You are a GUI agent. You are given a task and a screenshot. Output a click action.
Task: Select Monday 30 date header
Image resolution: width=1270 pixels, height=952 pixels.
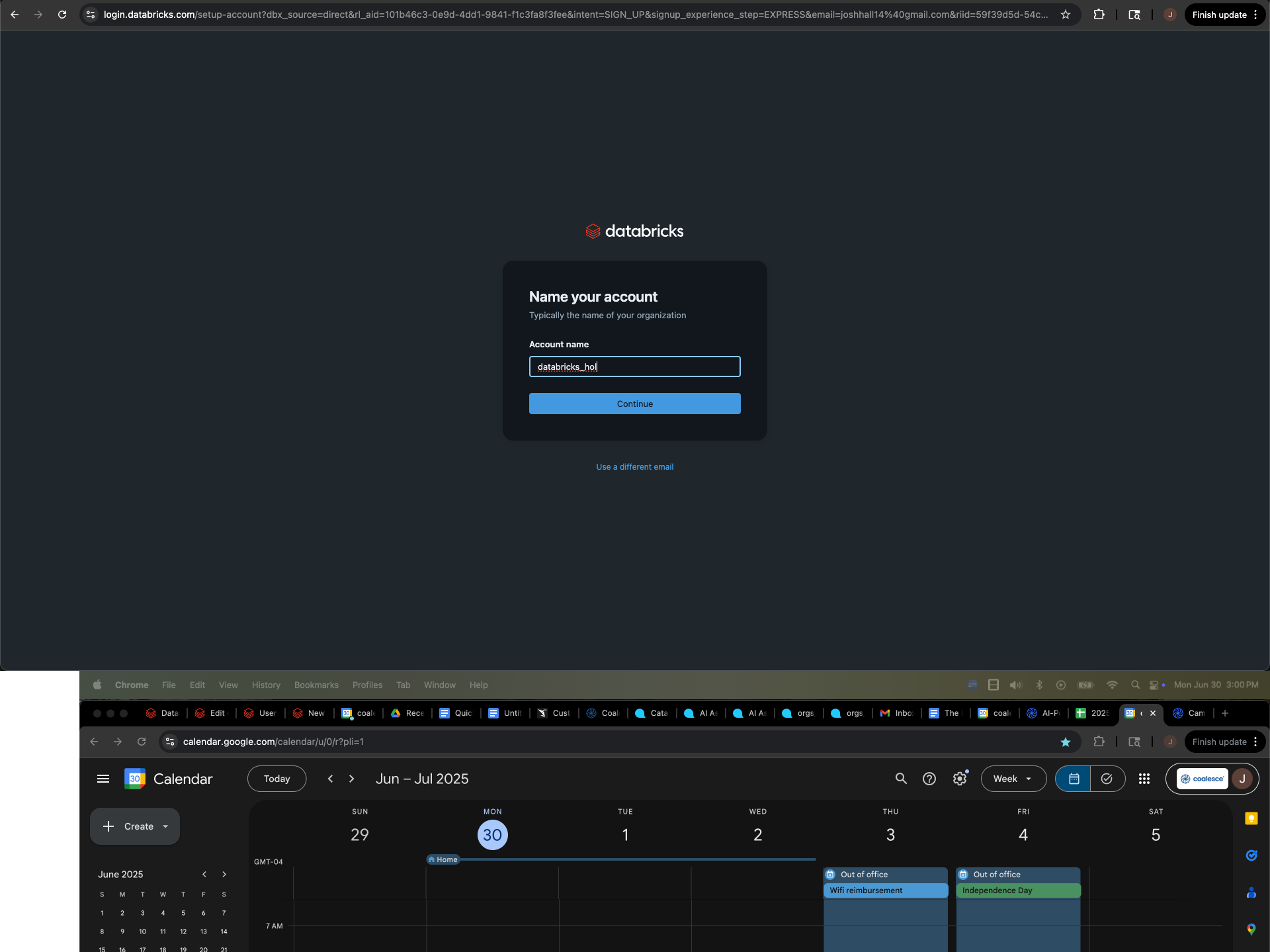tap(493, 835)
